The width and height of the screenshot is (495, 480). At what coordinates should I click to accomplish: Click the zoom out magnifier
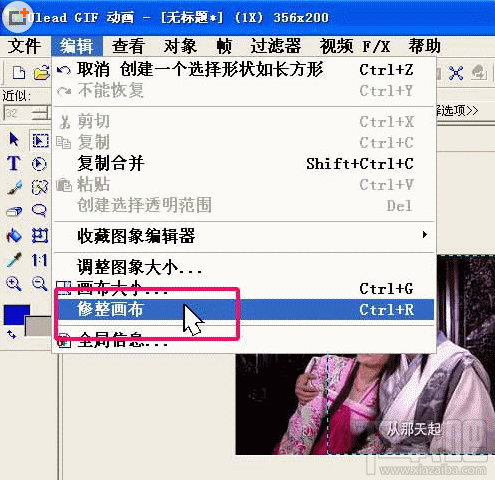click(x=39, y=284)
